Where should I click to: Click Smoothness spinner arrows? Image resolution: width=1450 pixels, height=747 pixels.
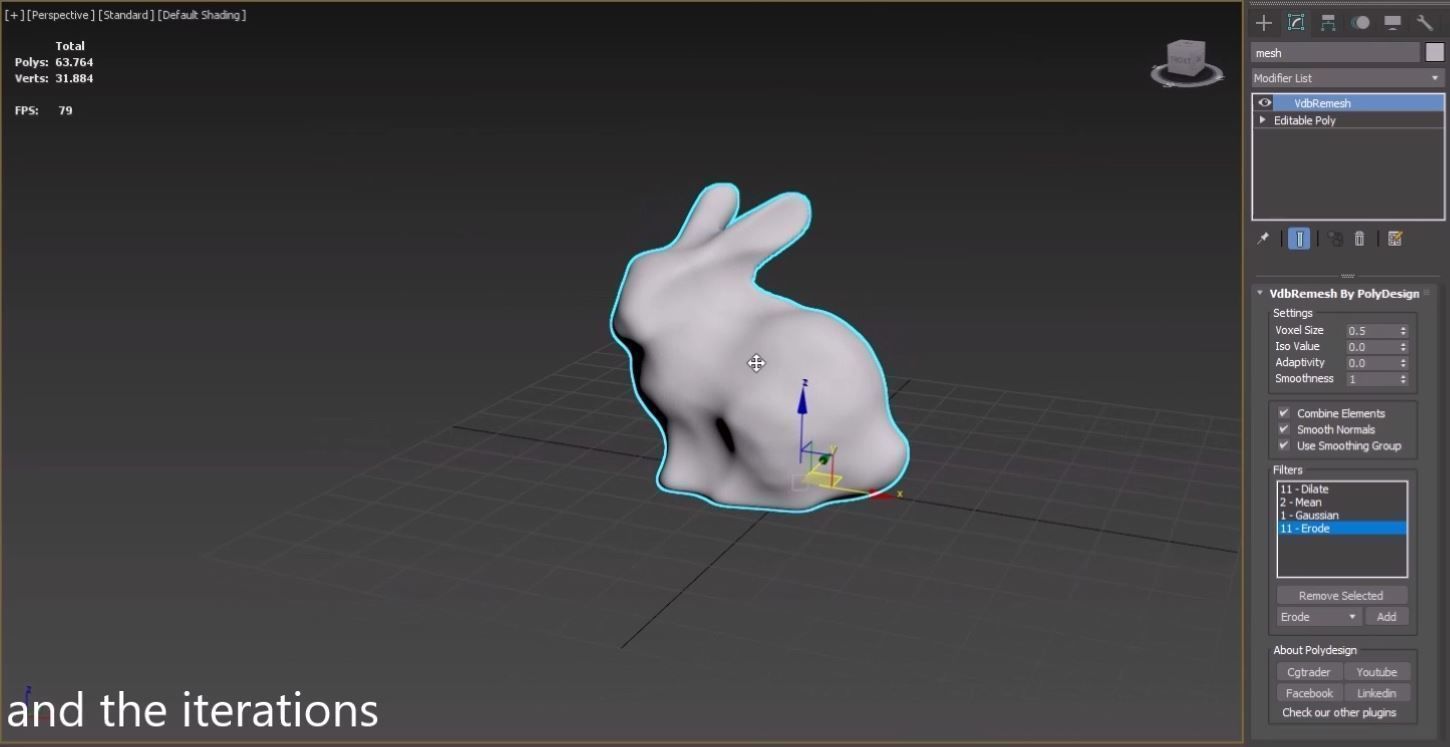[x=1403, y=379]
